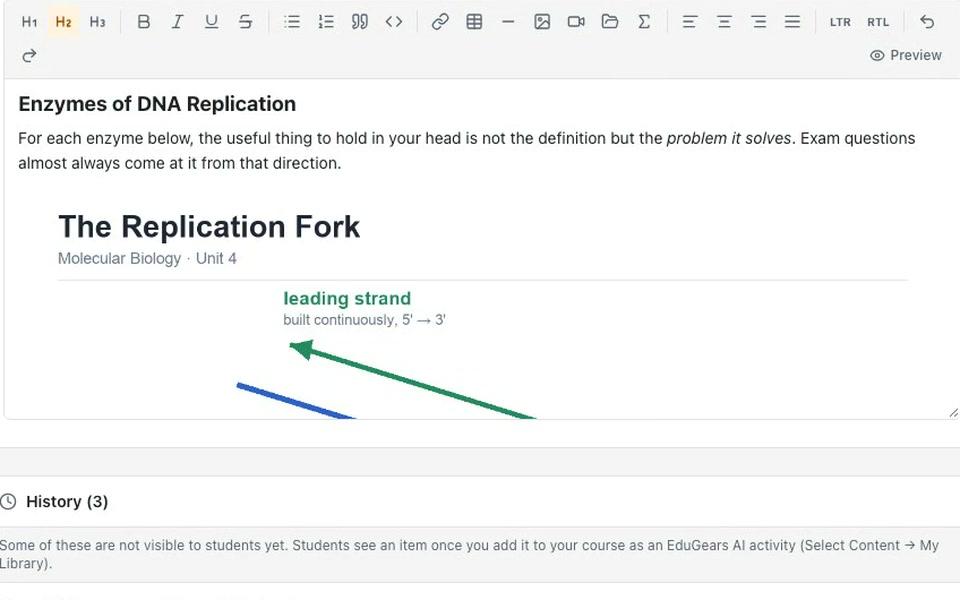Click the 'built continuously, 5' → 3'' caption
The image size is (960, 600).
364,320
